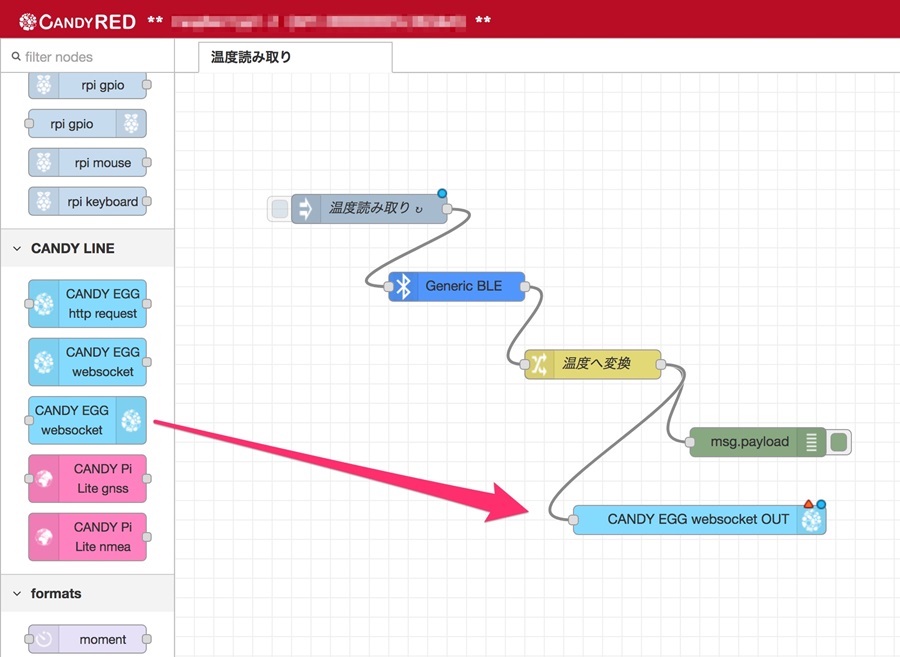Click the globe icon on CANDY Pi Lite gnss
Viewport: 900px width, 657px height.
(44, 479)
